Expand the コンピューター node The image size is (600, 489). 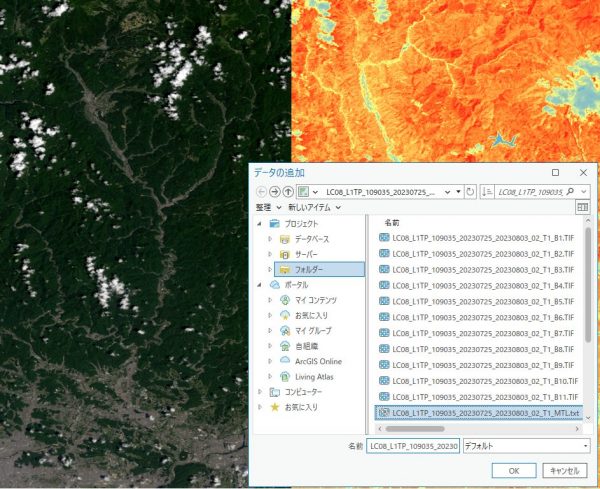[260, 392]
